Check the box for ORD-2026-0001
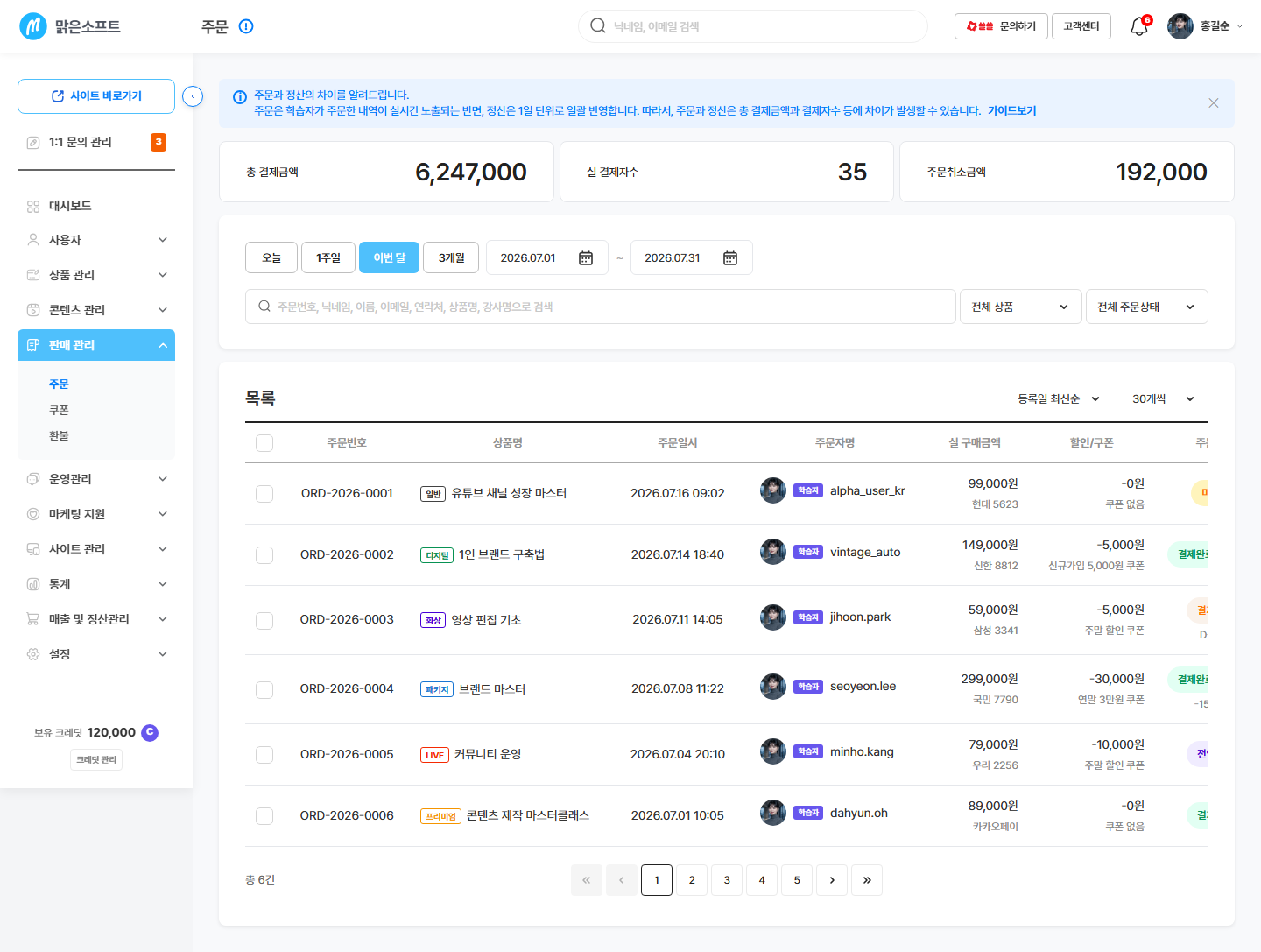 pos(264,494)
